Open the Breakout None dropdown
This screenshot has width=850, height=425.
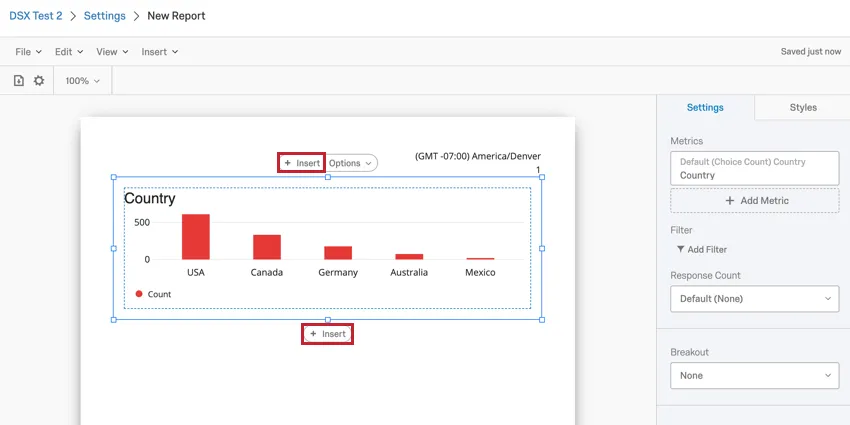pos(755,376)
